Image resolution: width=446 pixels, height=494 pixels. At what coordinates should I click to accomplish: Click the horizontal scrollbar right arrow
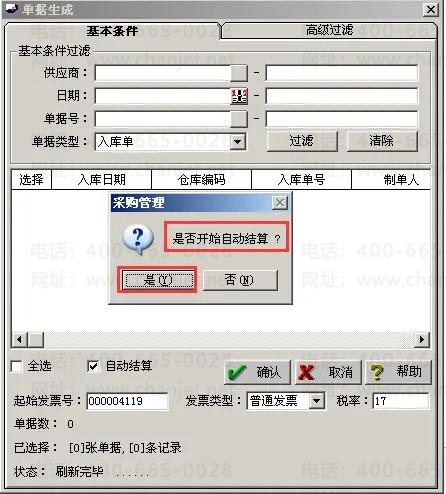[422, 340]
